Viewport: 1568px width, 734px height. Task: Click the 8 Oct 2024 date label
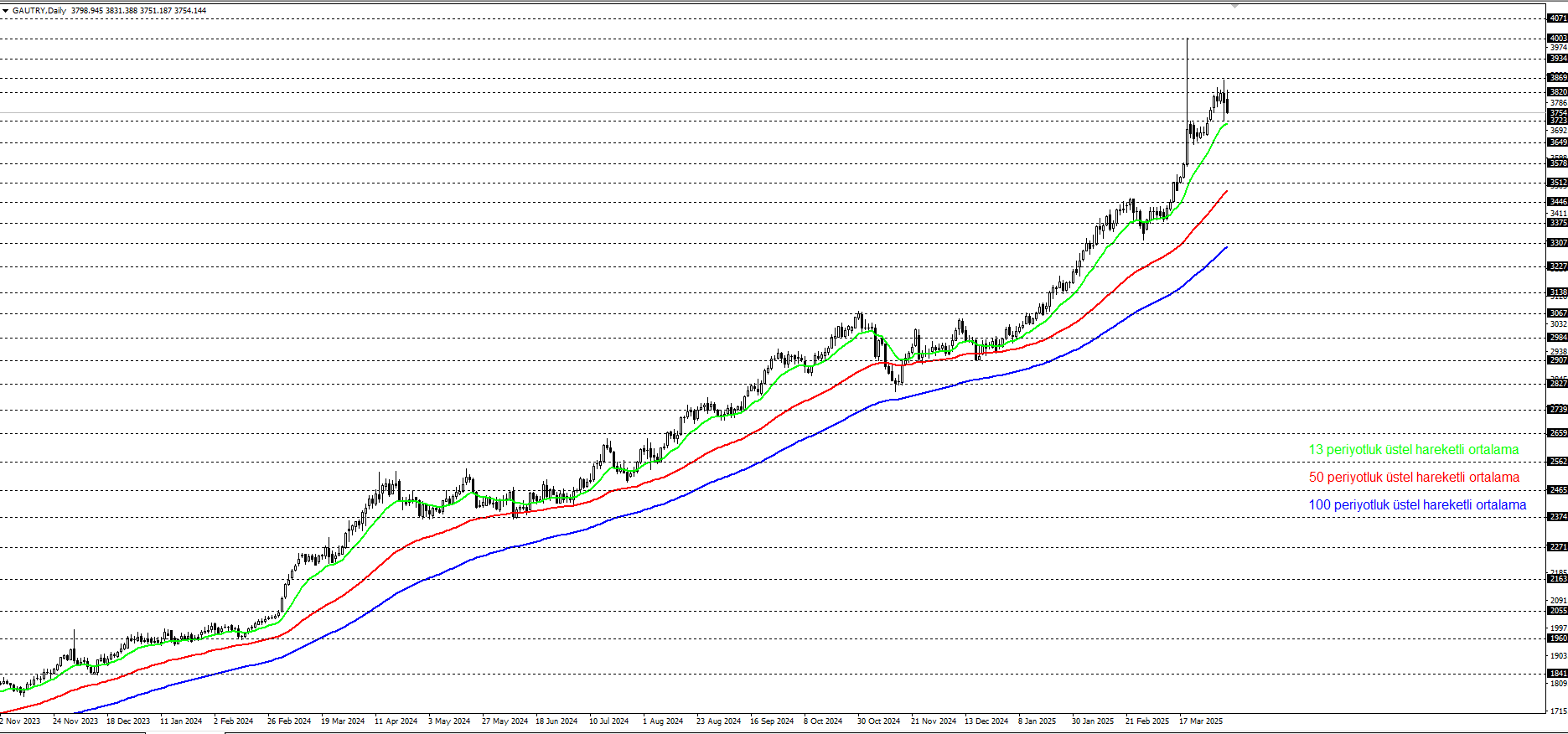pyautogui.click(x=823, y=721)
